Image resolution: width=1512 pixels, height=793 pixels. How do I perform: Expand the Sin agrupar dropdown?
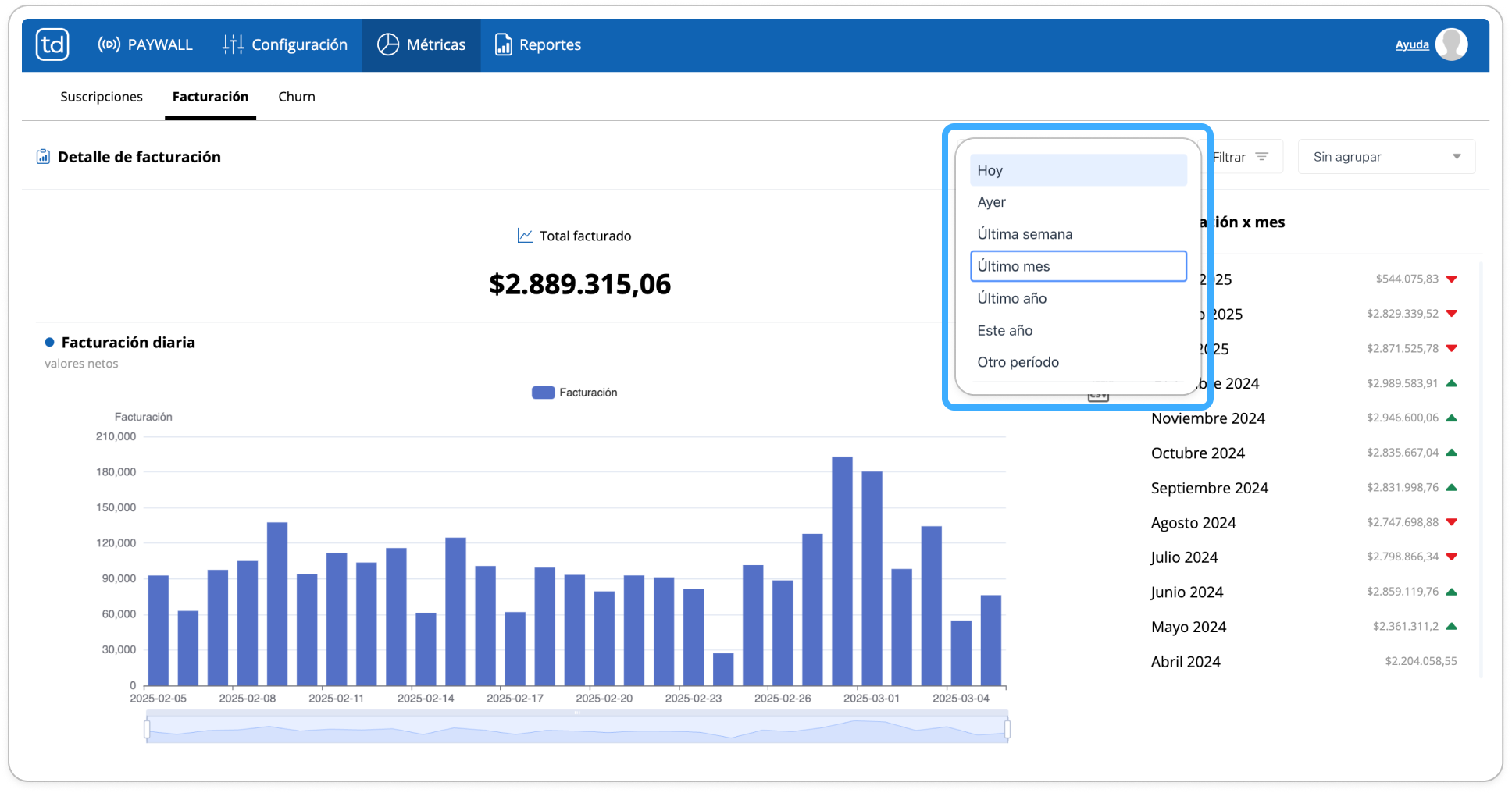(x=1386, y=157)
